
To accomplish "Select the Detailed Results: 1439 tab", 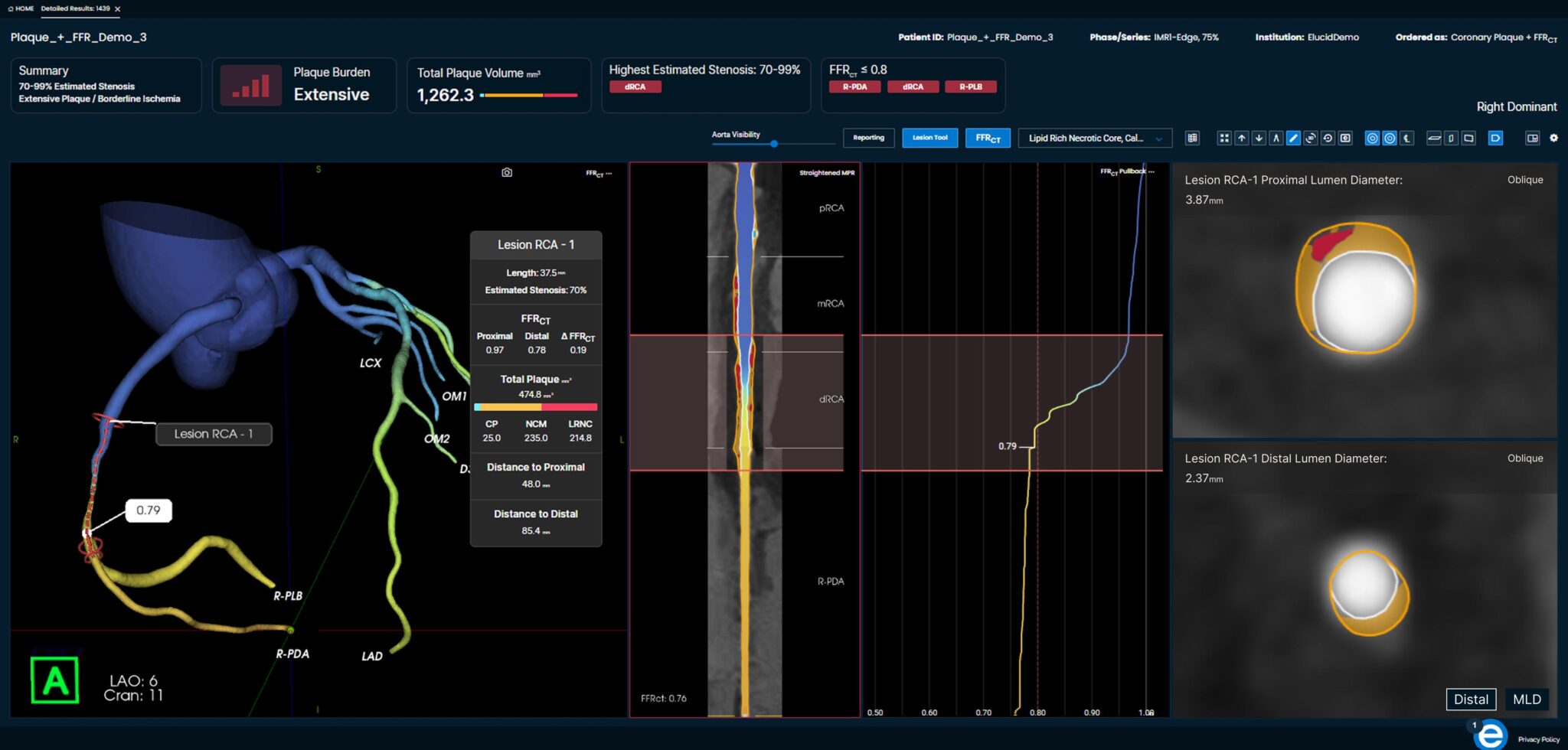I will pyautogui.click(x=76, y=8).
